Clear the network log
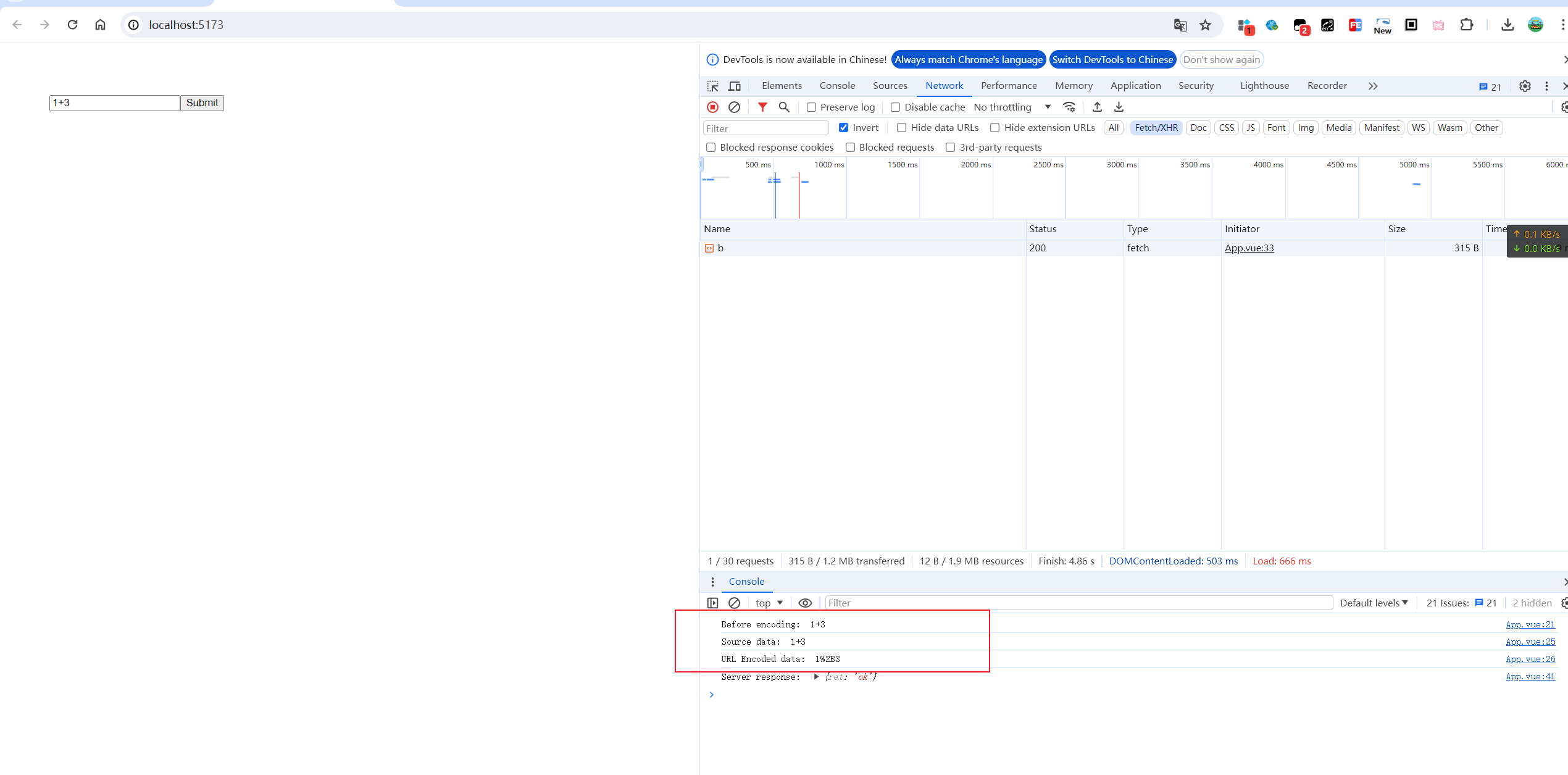 (x=734, y=107)
